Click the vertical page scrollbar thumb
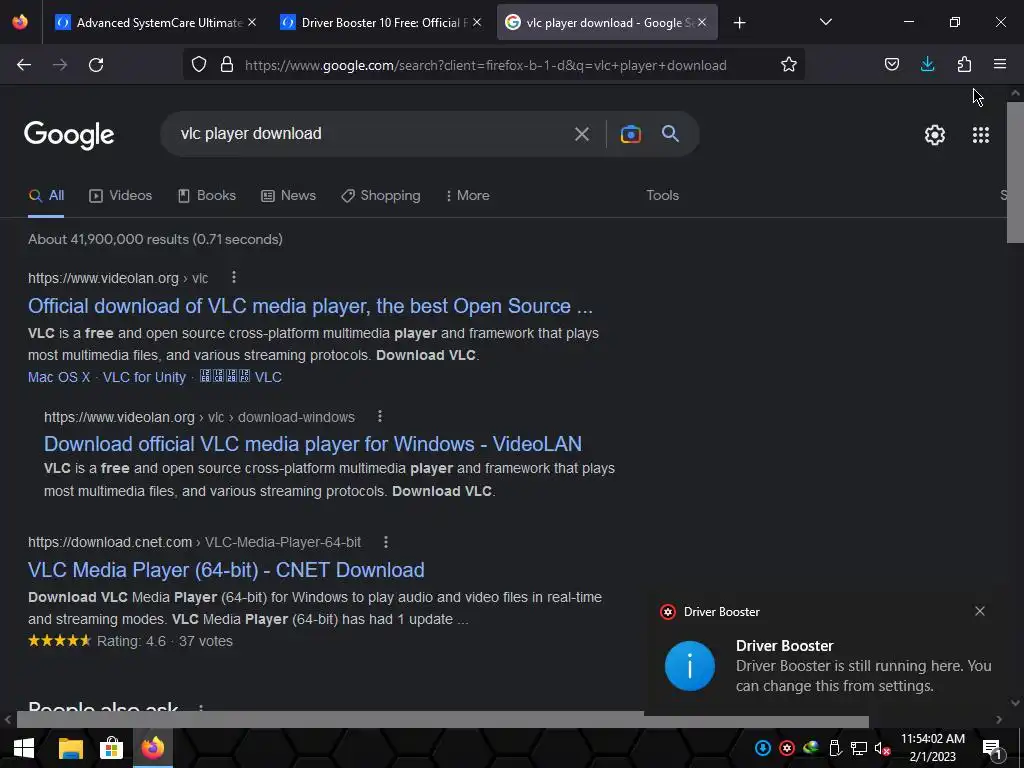 (1015, 171)
